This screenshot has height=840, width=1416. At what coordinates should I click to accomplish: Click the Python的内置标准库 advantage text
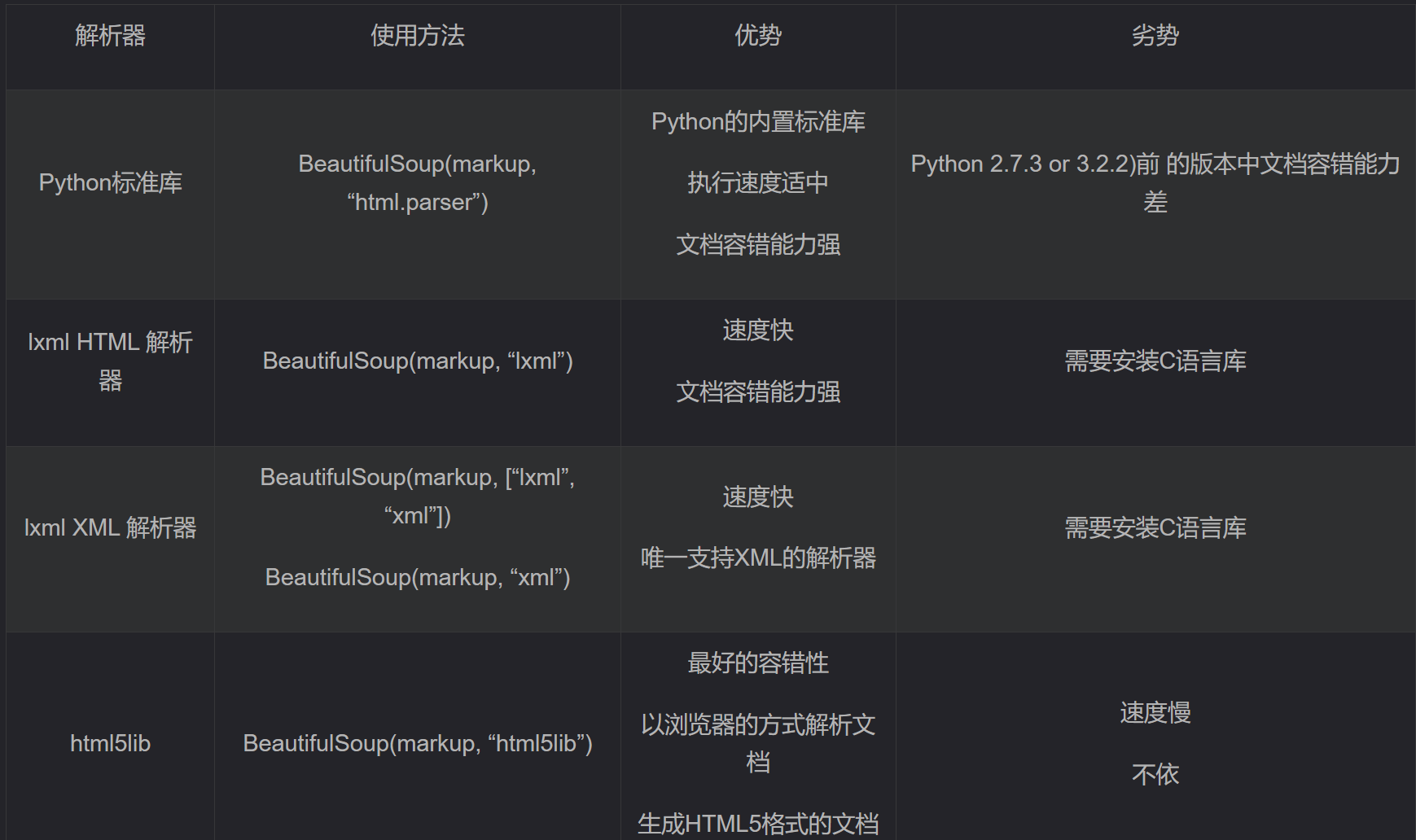tap(757, 122)
